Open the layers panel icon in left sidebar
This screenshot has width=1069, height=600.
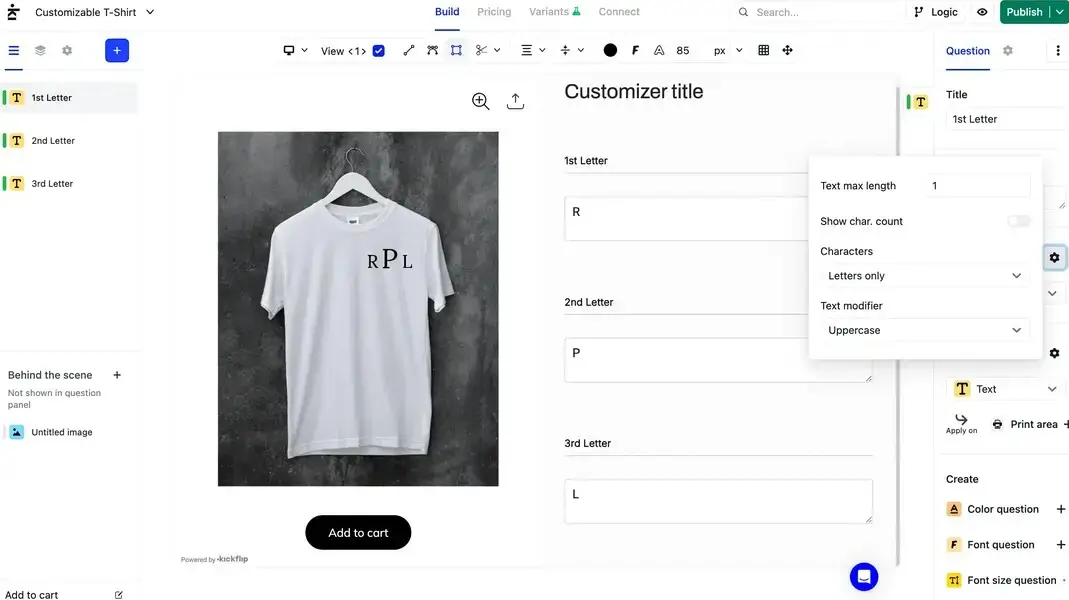pyautogui.click(x=40, y=50)
